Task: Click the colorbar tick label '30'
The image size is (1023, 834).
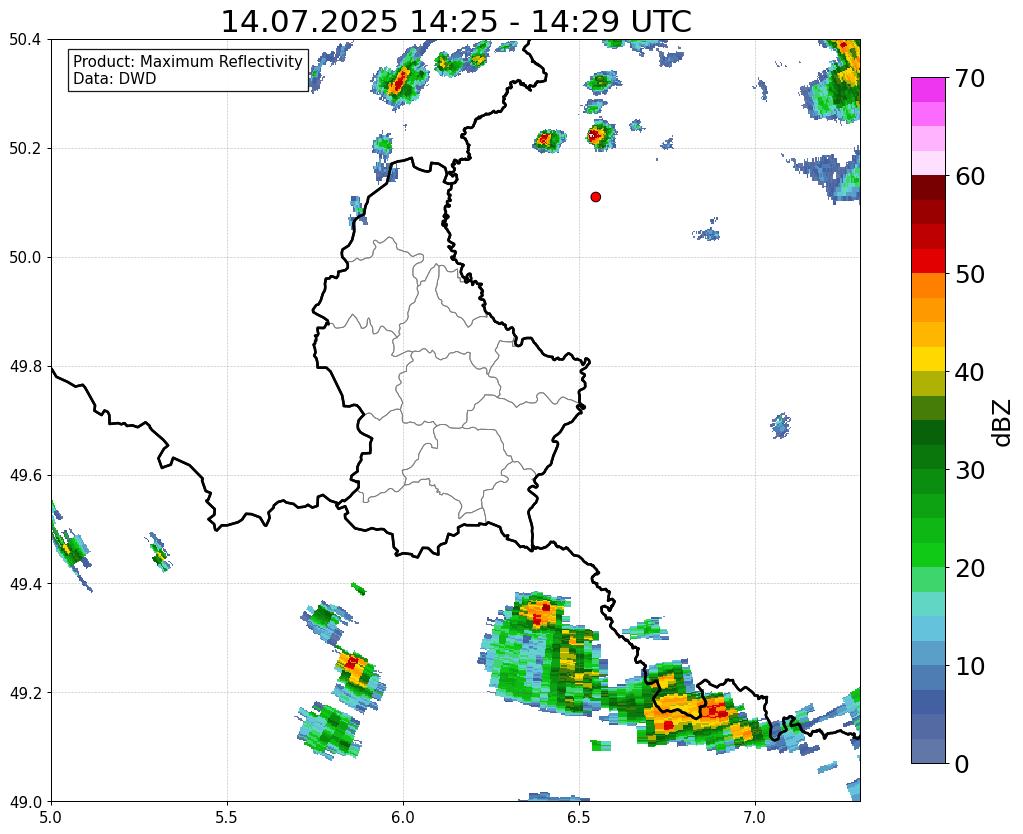Action: [x=970, y=470]
